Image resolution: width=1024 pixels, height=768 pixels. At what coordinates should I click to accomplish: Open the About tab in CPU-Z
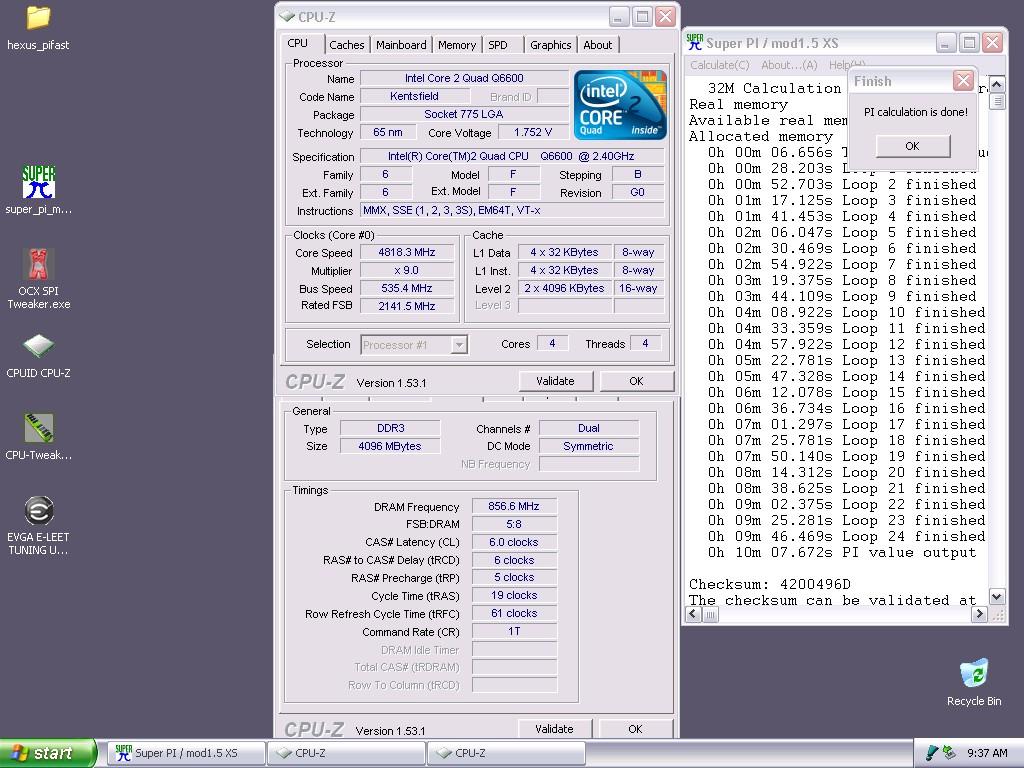tap(598, 45)
